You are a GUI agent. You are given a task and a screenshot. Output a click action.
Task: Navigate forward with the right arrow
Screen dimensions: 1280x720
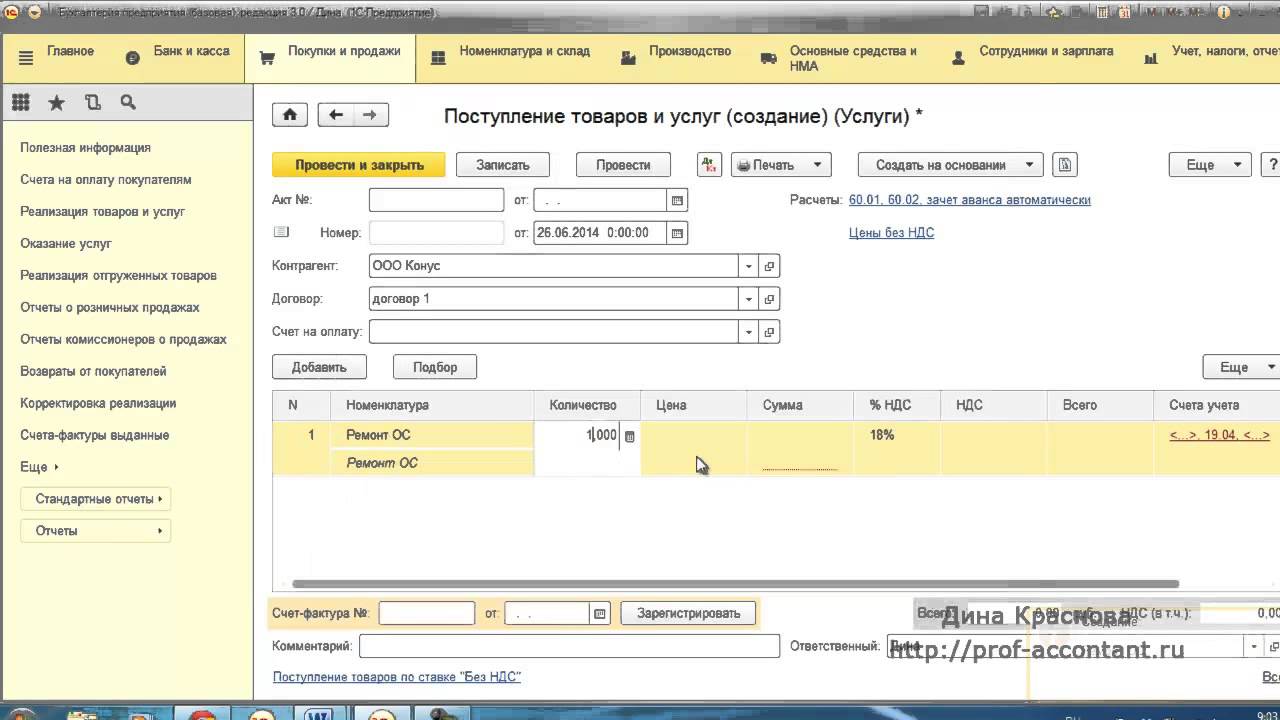[x=370, y=115]
